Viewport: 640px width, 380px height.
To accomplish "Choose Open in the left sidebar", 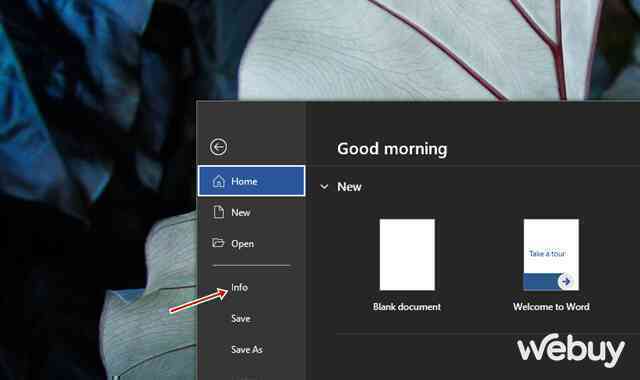I will point(251,244).
